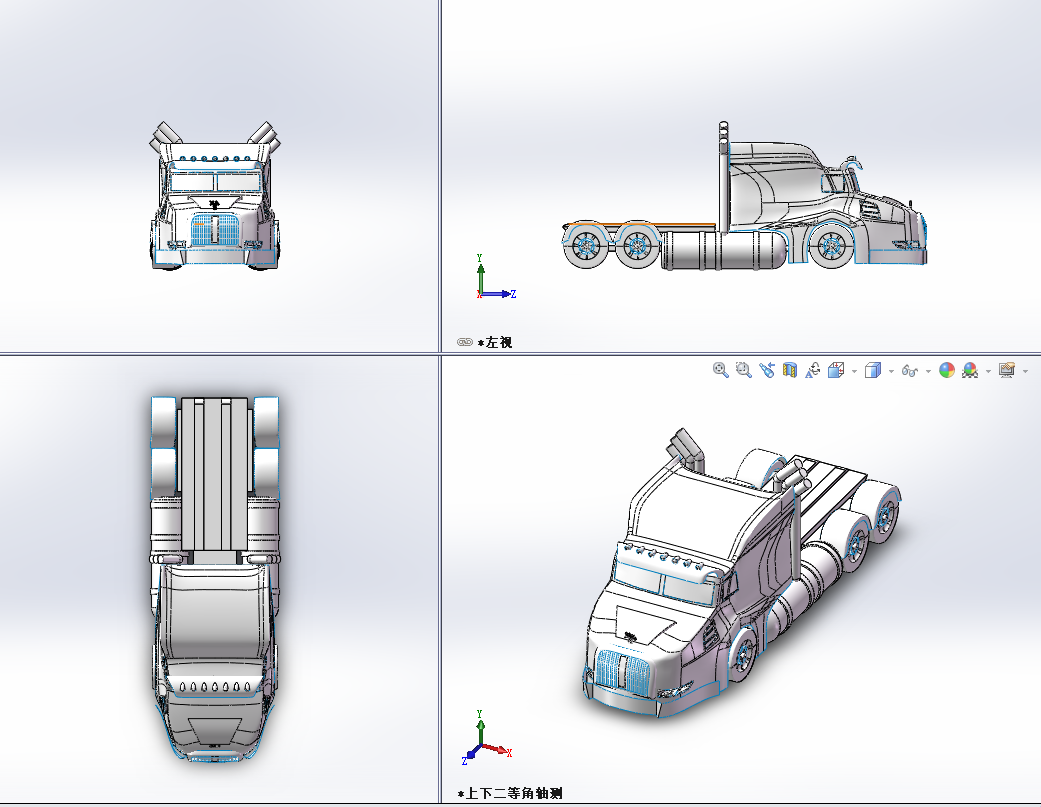Click the View Orientation cube icon

coord(836,370)
